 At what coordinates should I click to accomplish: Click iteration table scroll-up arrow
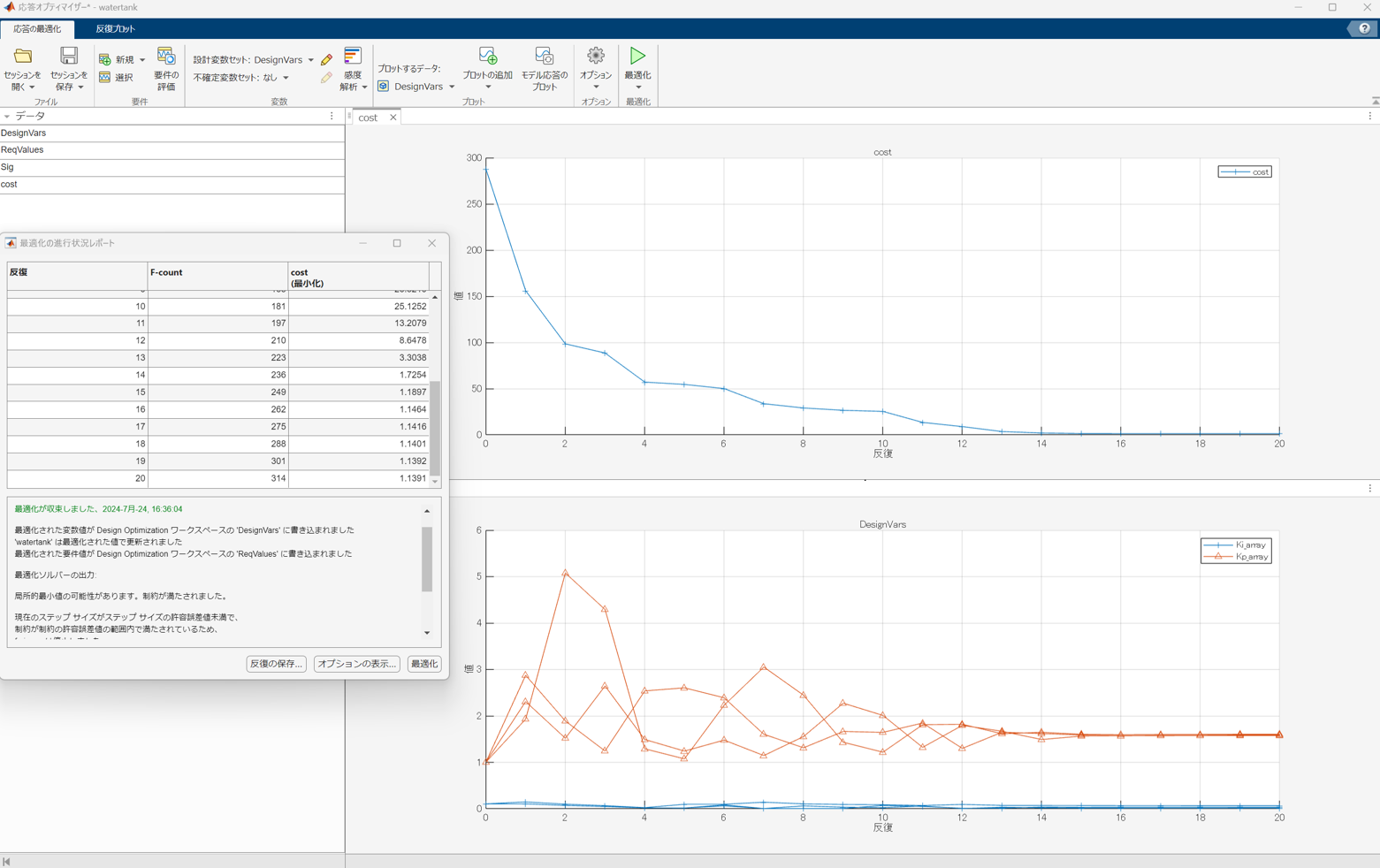[435, 297]
